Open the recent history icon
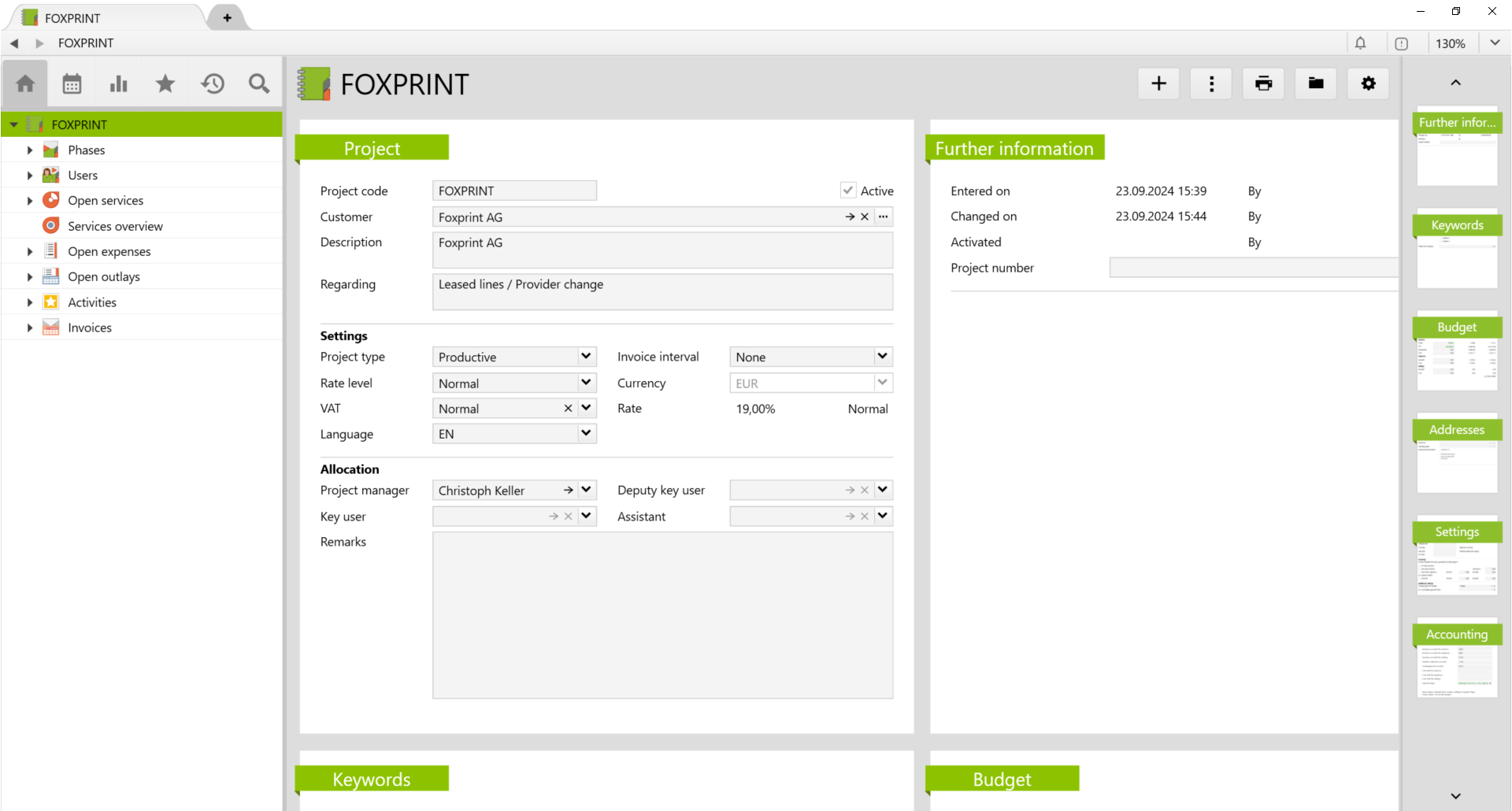1512x811 pixels. pos(213,83)
